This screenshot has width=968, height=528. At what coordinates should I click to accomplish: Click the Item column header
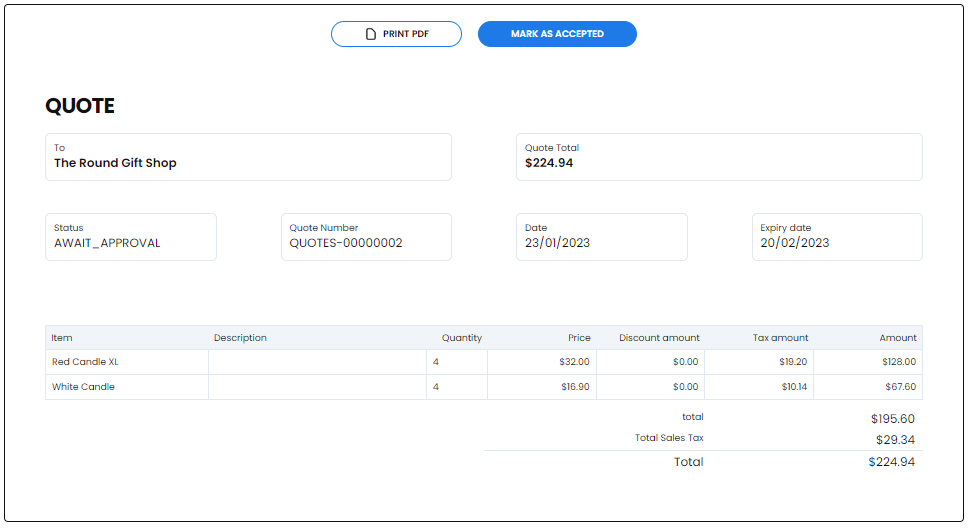click(x=62, y=338)
